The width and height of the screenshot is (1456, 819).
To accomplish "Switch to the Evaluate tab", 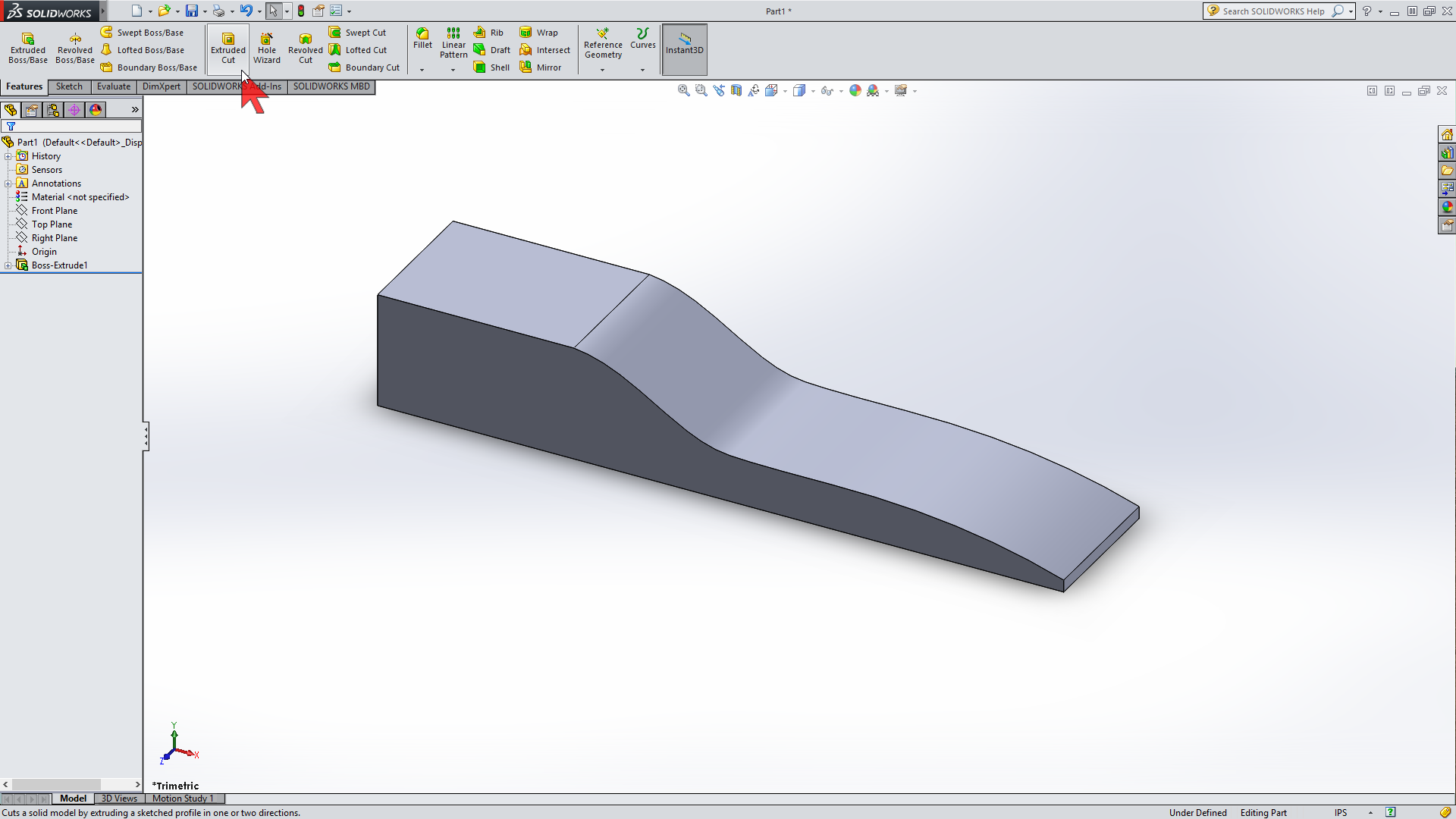I will (x=113, y=86).
